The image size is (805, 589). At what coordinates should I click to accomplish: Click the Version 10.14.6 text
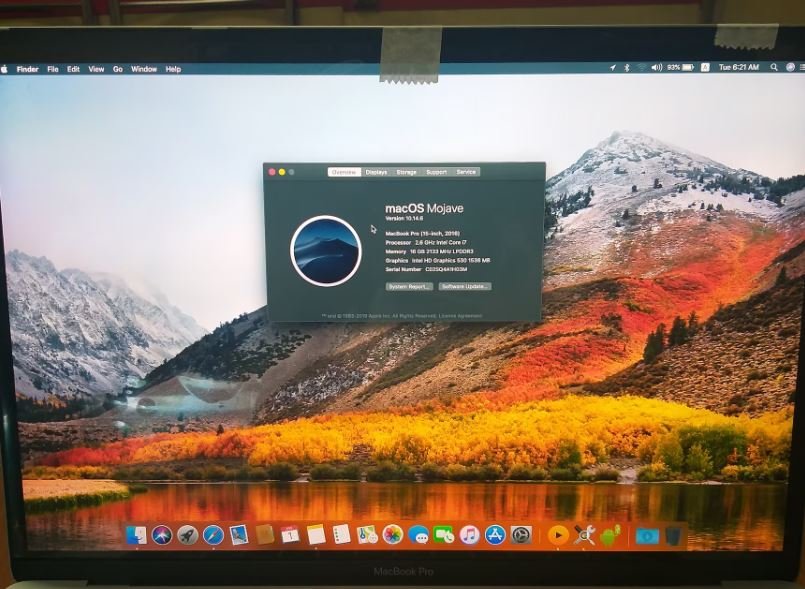coord(404,218)
